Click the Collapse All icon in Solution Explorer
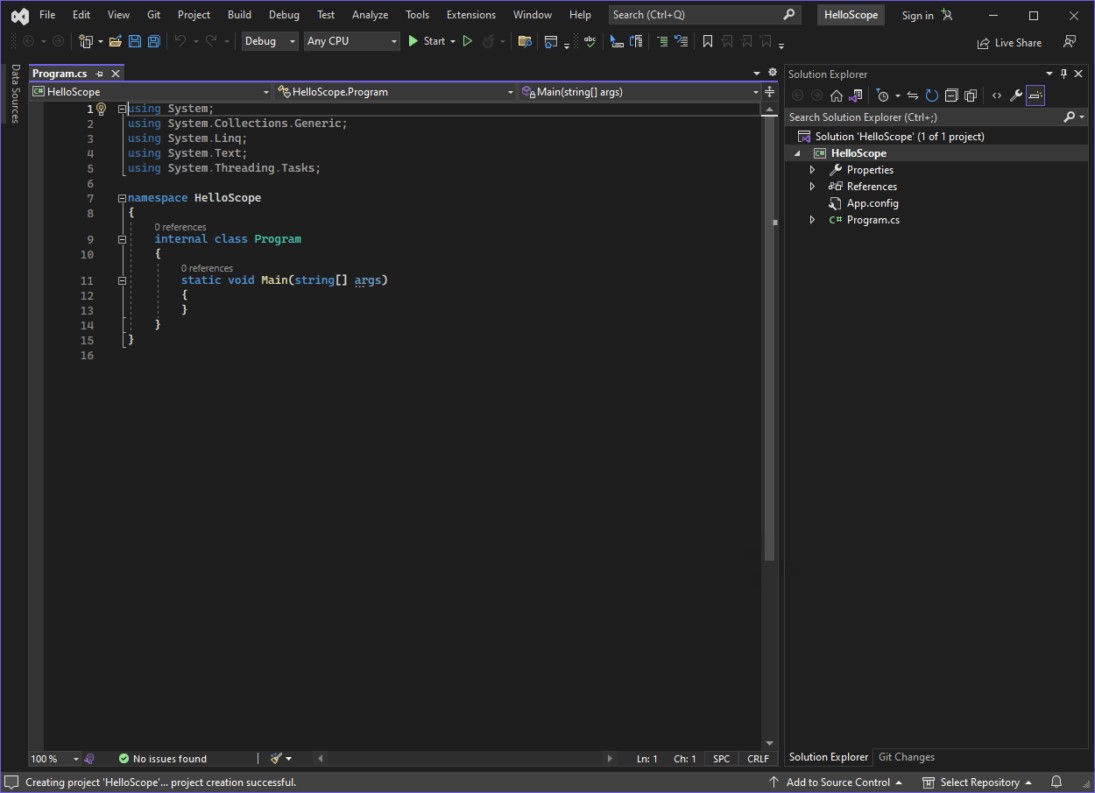The image size is (1095, 793). tap(951, 95)
